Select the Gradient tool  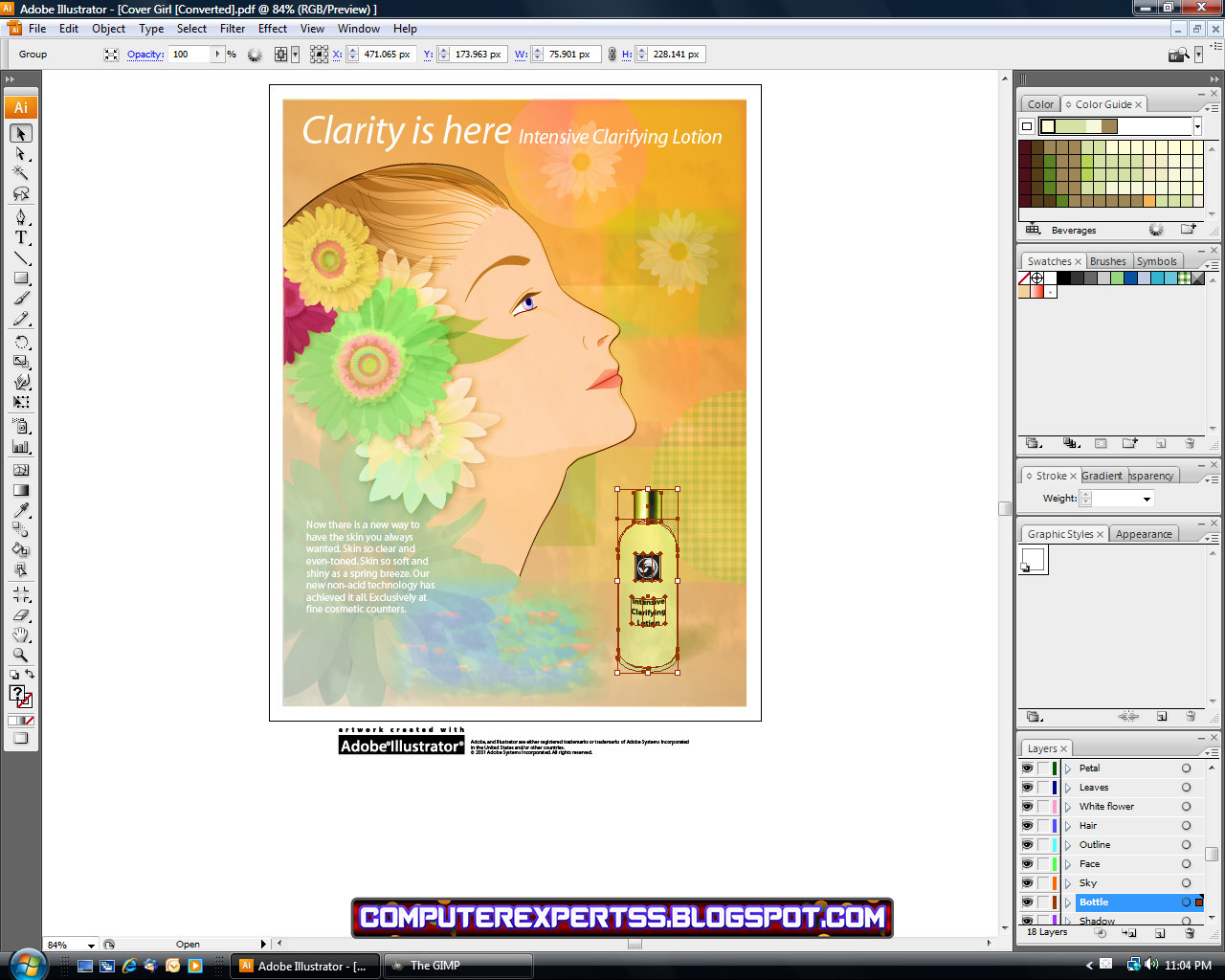[21, 490]
